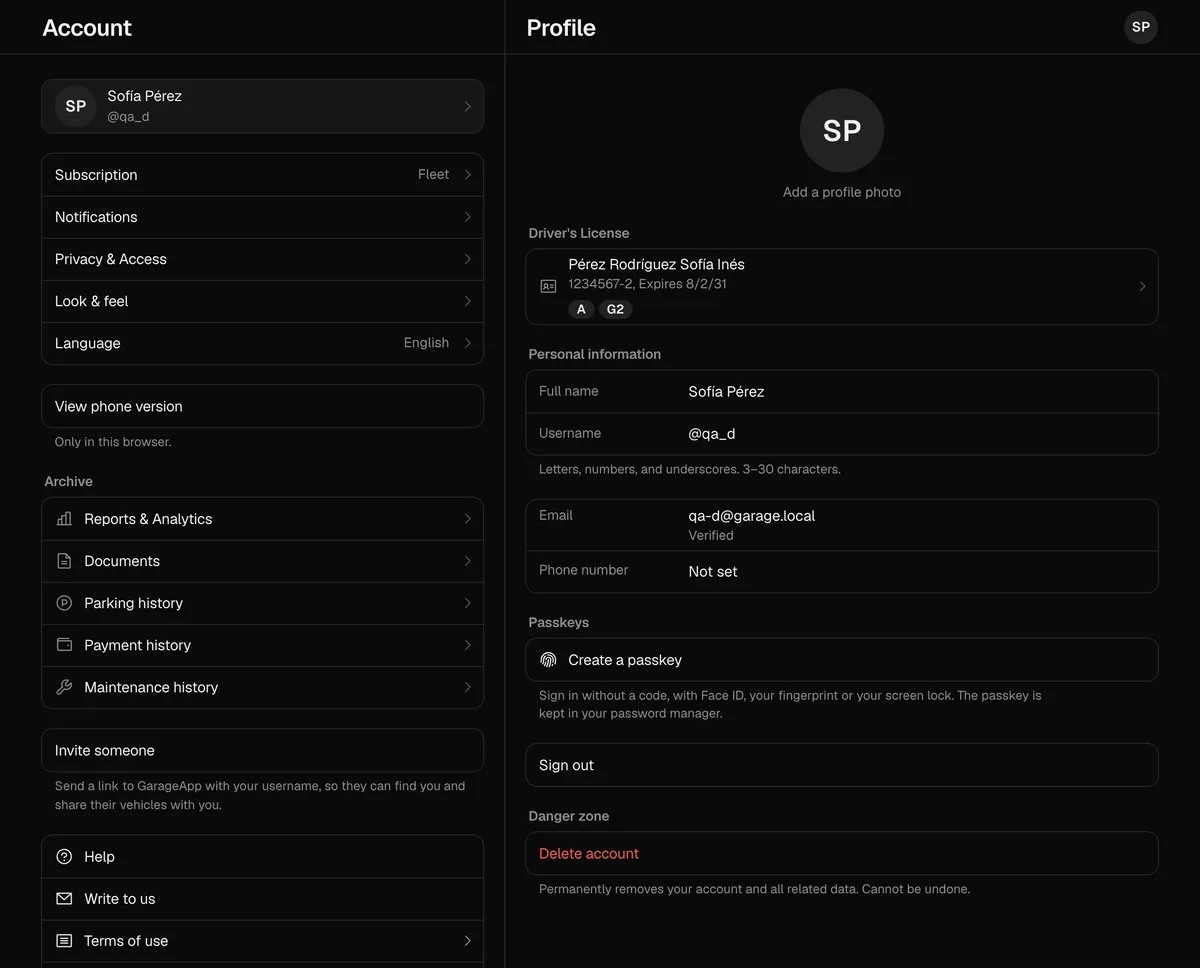Click the Phone number Not set field
This screenshot has width=1200, height=968.
coord(842,571)
